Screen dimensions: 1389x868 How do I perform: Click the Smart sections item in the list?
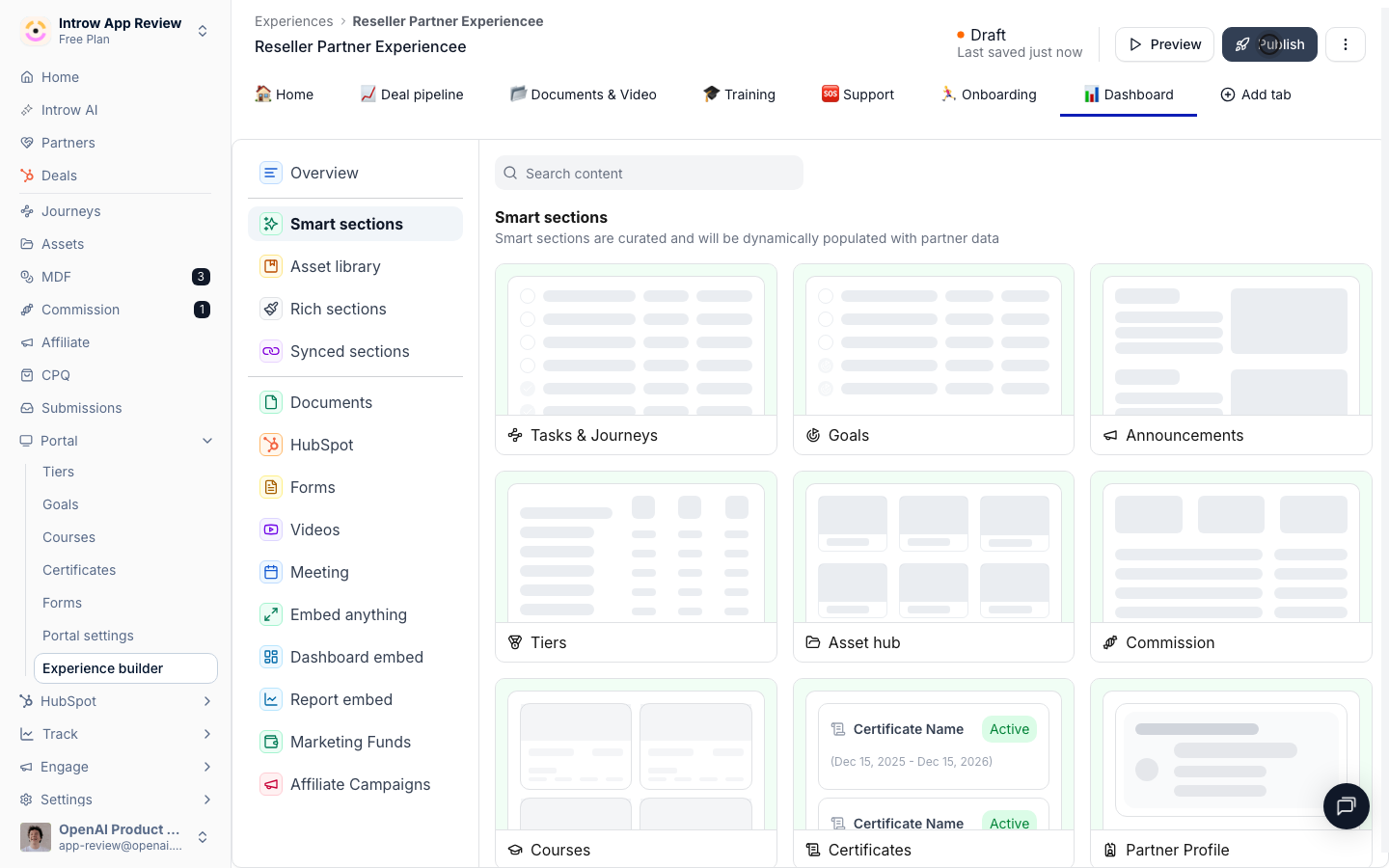355,224
